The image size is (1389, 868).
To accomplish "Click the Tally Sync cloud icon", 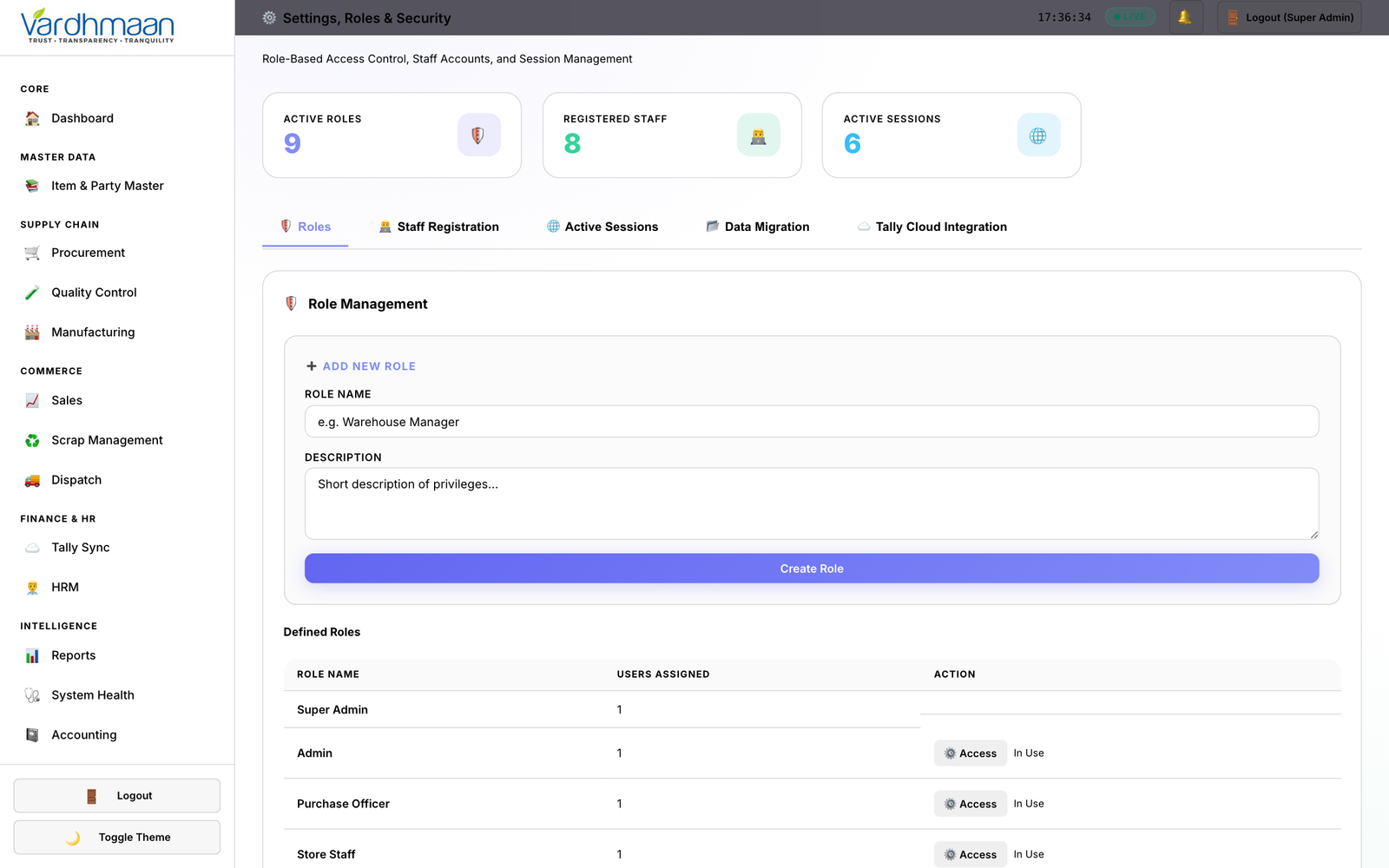I will [x=32, y=548].
